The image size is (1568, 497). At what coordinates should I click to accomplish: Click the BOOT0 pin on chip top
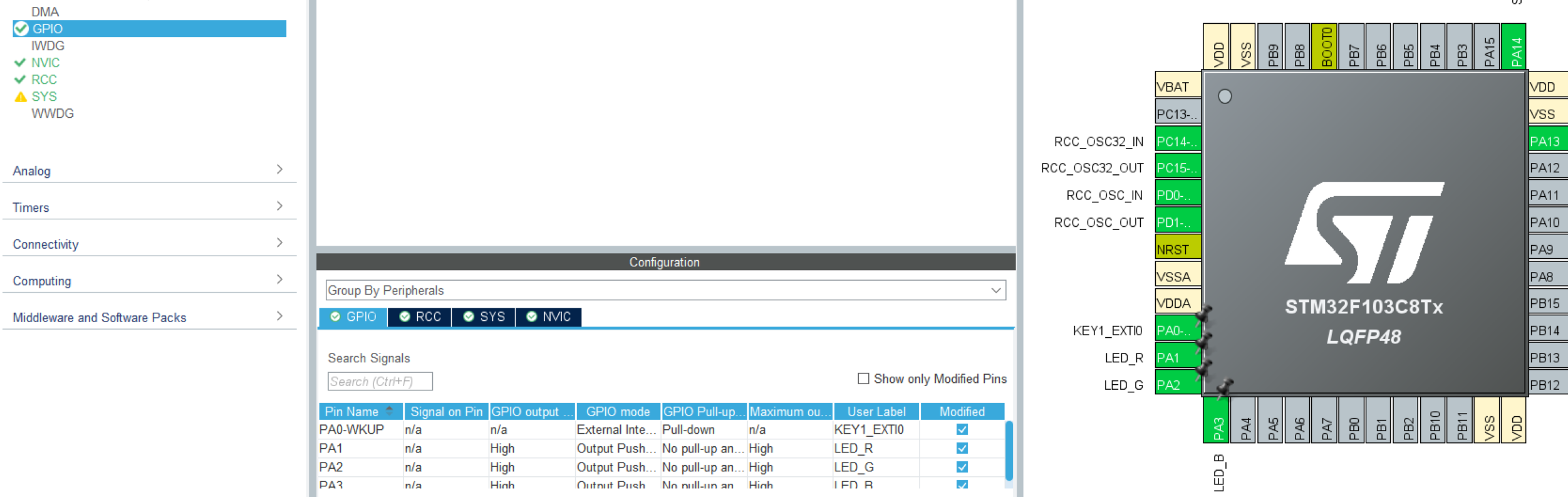point(1325,46)
